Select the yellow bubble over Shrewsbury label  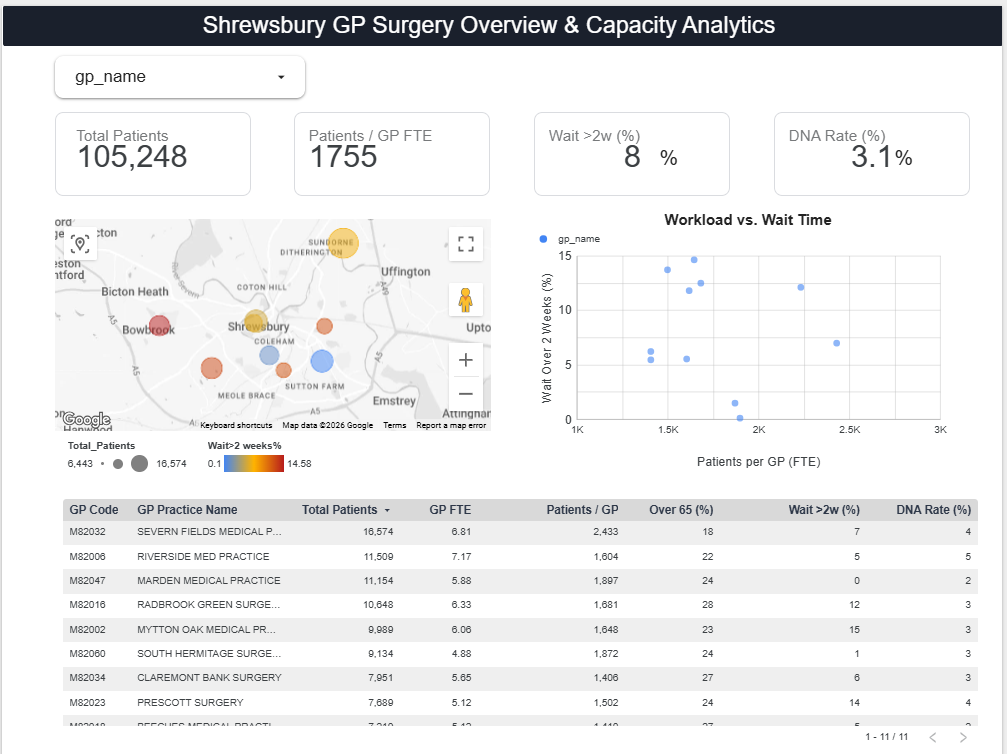256,321
